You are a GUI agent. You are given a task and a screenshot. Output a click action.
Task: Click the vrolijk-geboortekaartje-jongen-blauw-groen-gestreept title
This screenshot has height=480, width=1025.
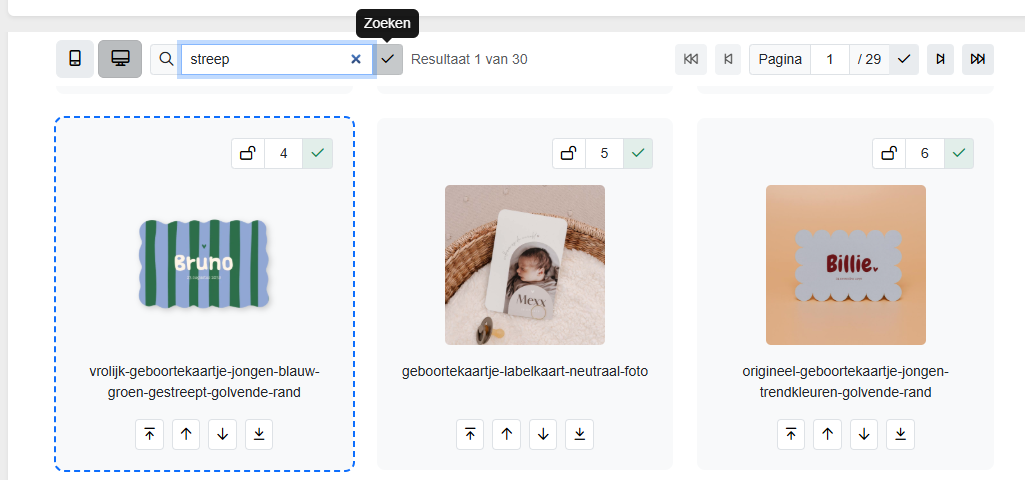204,382
